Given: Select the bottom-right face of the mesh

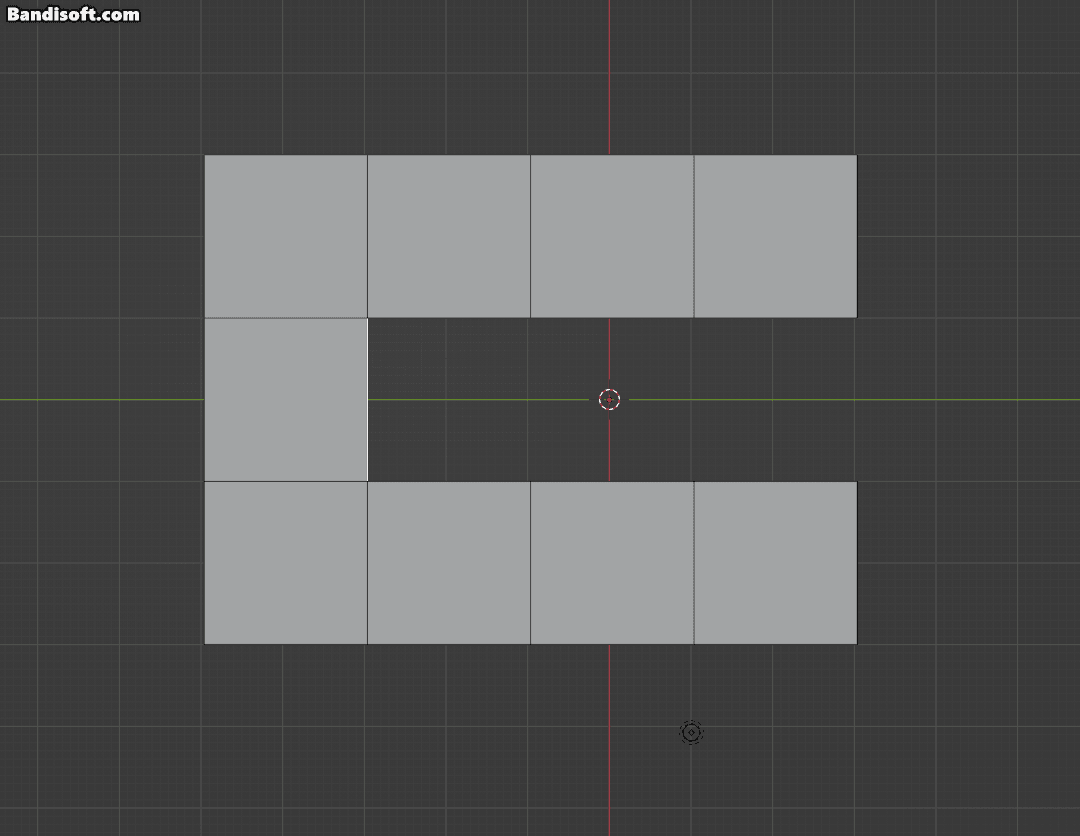Looking at the screenshot, I should click(776, 563).
